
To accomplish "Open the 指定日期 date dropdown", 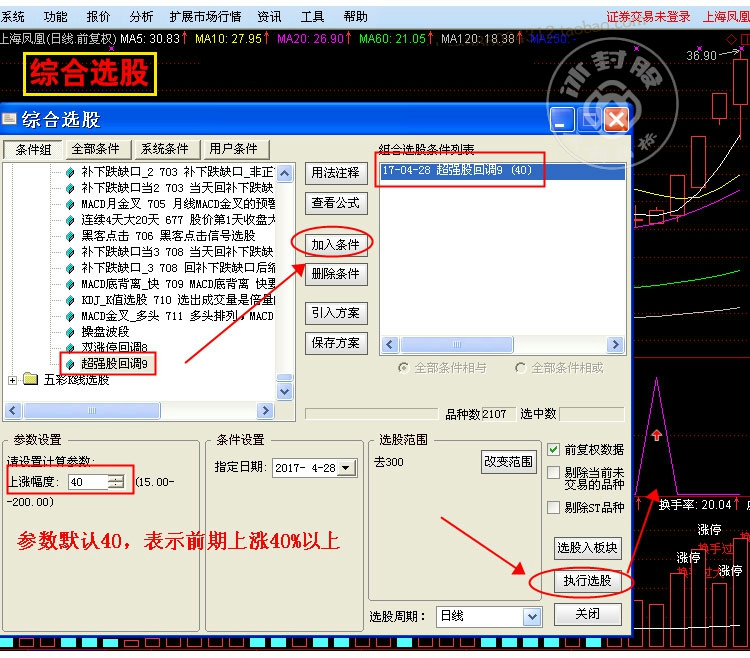I will pyautogui.click(x=346, y=468).
